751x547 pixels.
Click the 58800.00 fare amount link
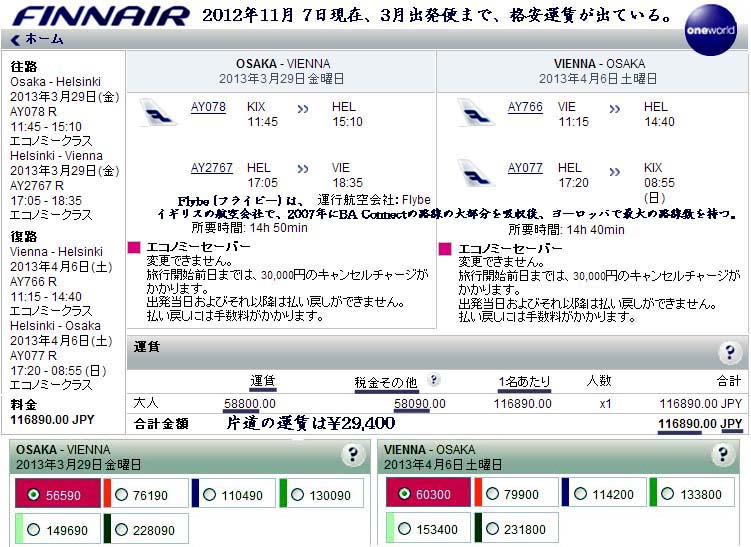point(250,404)
